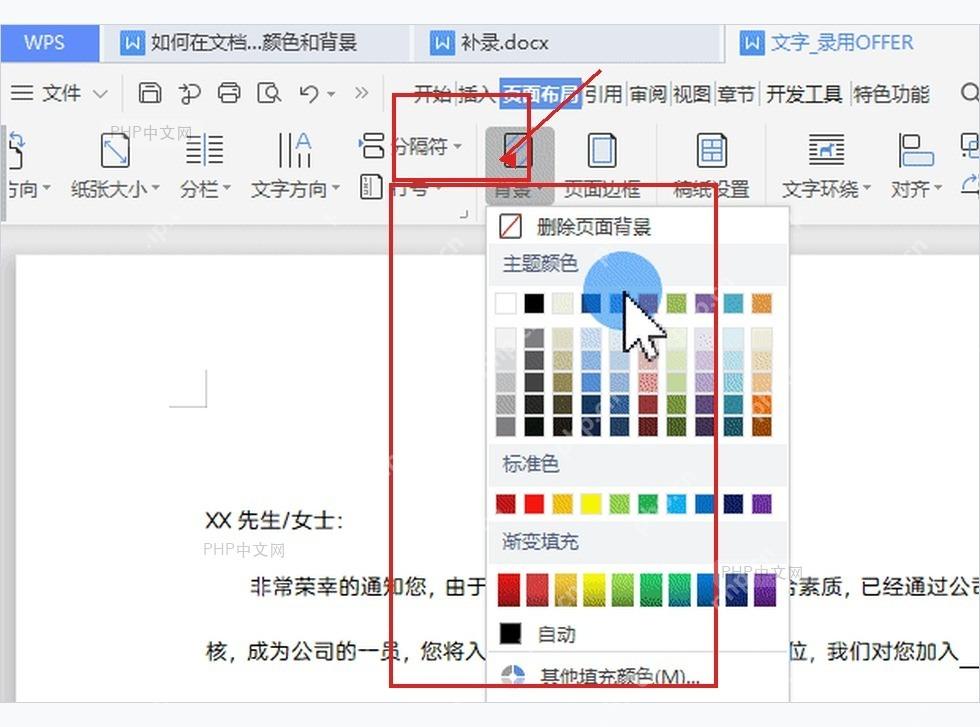Choose 自动 color option
This screenshot has height=727, width=980.
coord(638,634)
